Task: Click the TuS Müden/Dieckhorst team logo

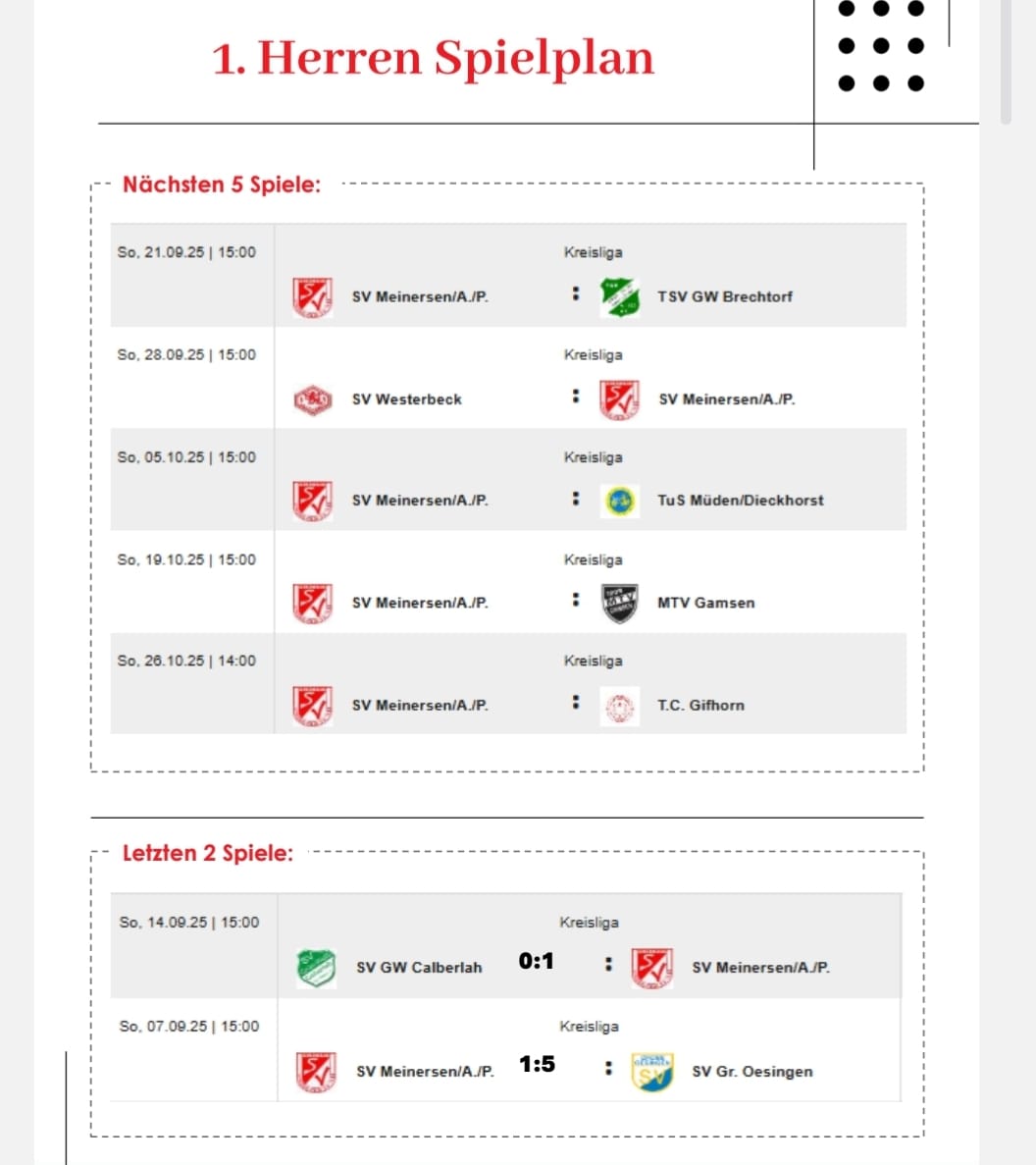Action: click(x=619, y=501)
